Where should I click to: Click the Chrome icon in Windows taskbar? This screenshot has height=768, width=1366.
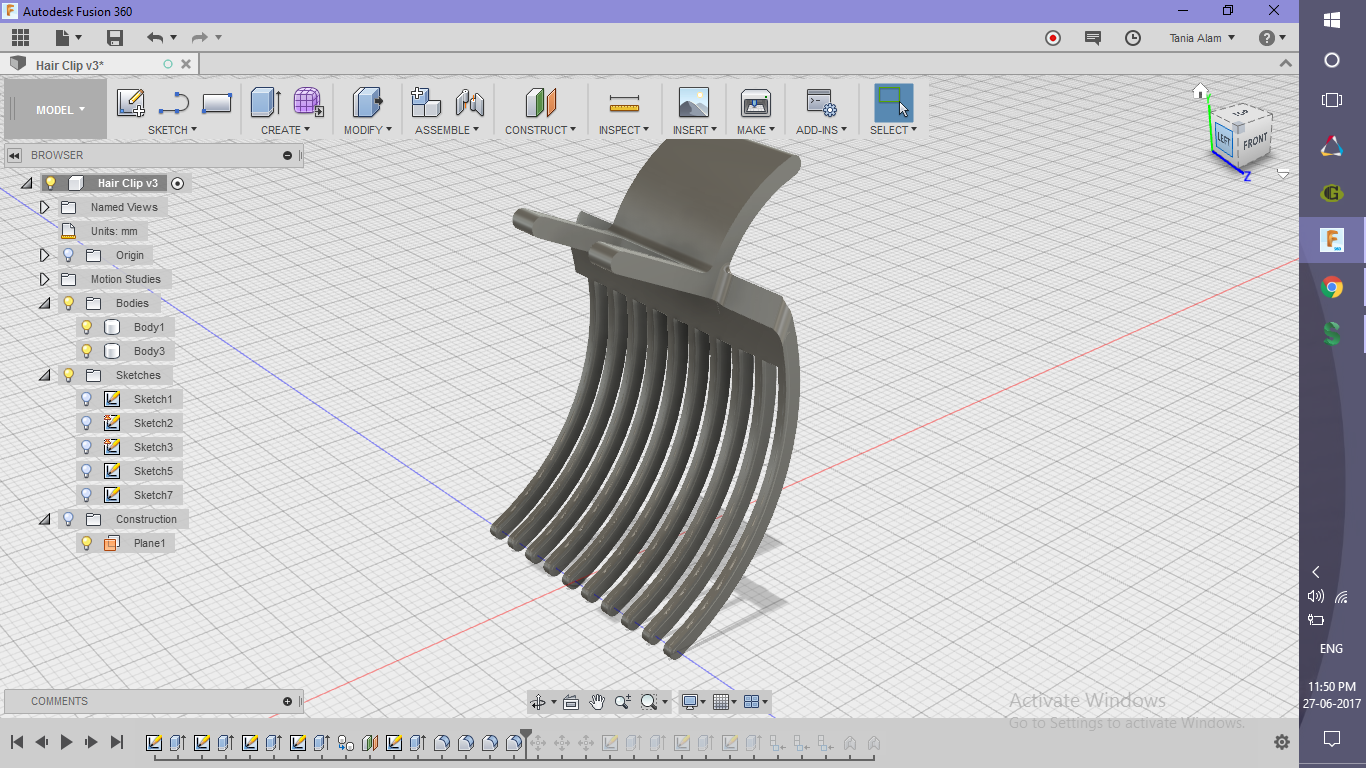click(x=1332, y=288)
